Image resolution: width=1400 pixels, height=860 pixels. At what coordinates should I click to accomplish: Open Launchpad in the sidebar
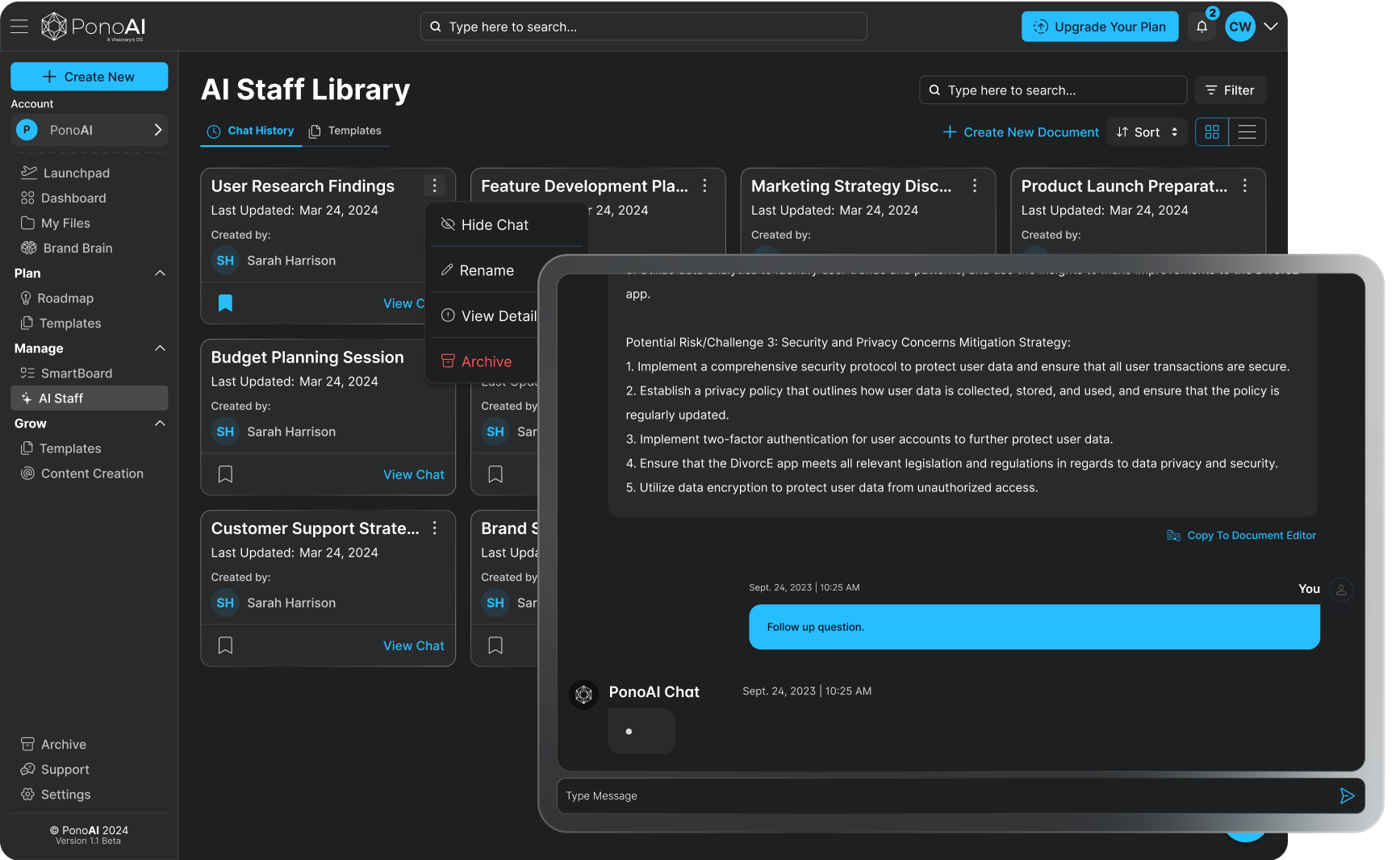pos(65,173)
